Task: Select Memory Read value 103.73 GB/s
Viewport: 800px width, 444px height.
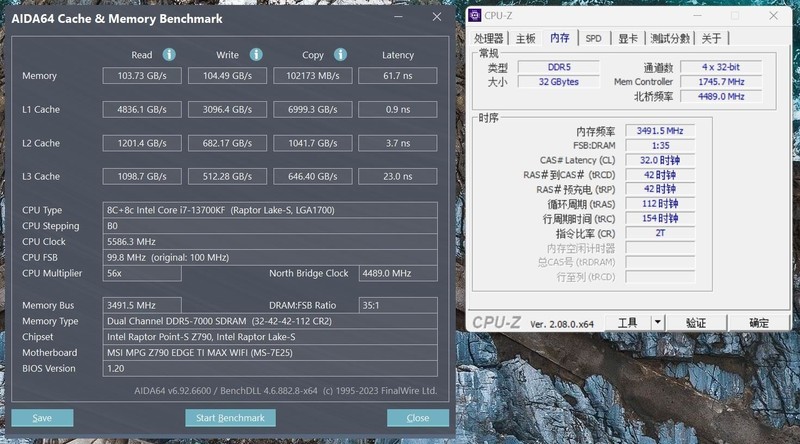Action: point(142,76)
